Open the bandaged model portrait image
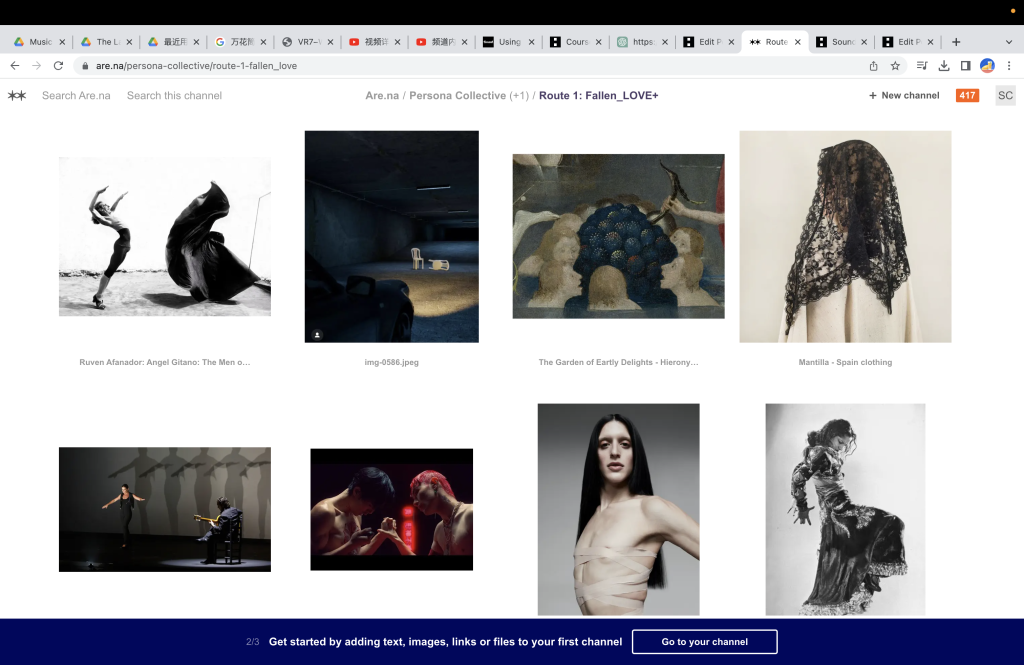Viewport: 1024px width, 665px height. (x=618, y=510)
